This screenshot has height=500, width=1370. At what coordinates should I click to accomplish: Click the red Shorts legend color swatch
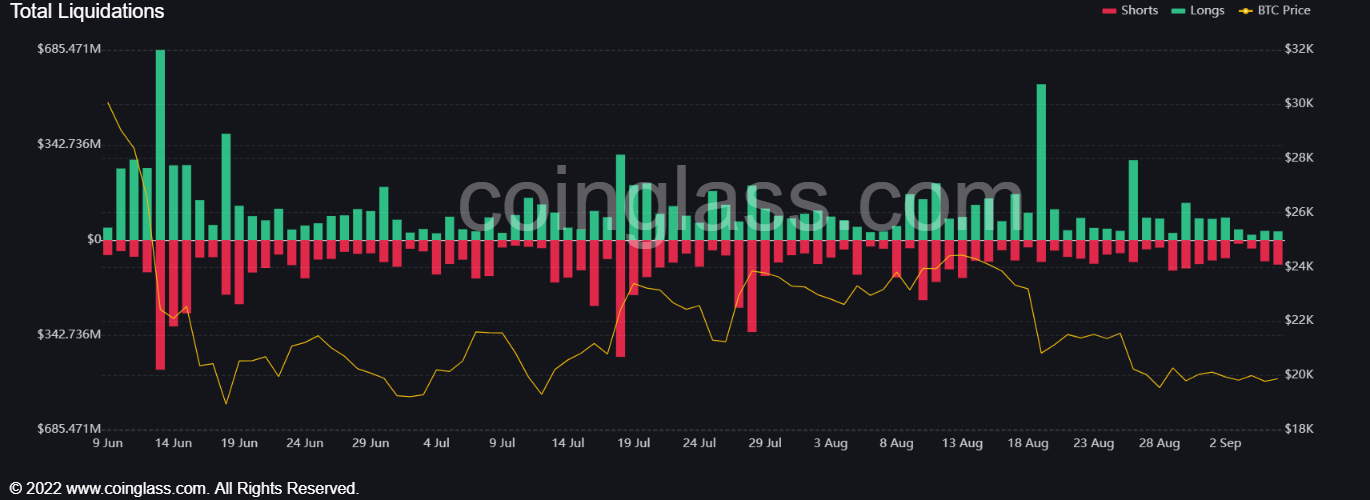click(x=1108, y=11)
